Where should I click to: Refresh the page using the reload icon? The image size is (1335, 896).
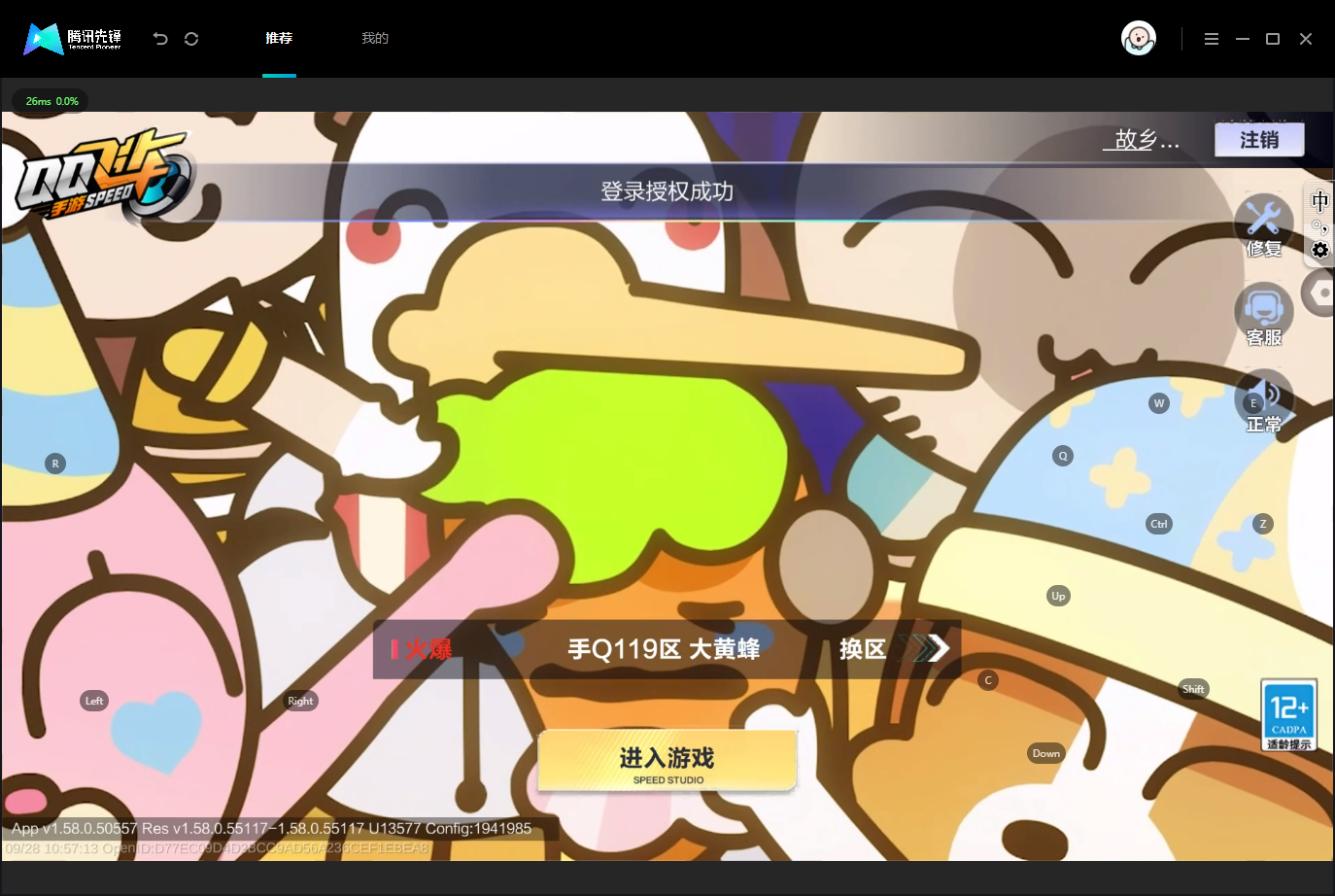pos(191,39)
